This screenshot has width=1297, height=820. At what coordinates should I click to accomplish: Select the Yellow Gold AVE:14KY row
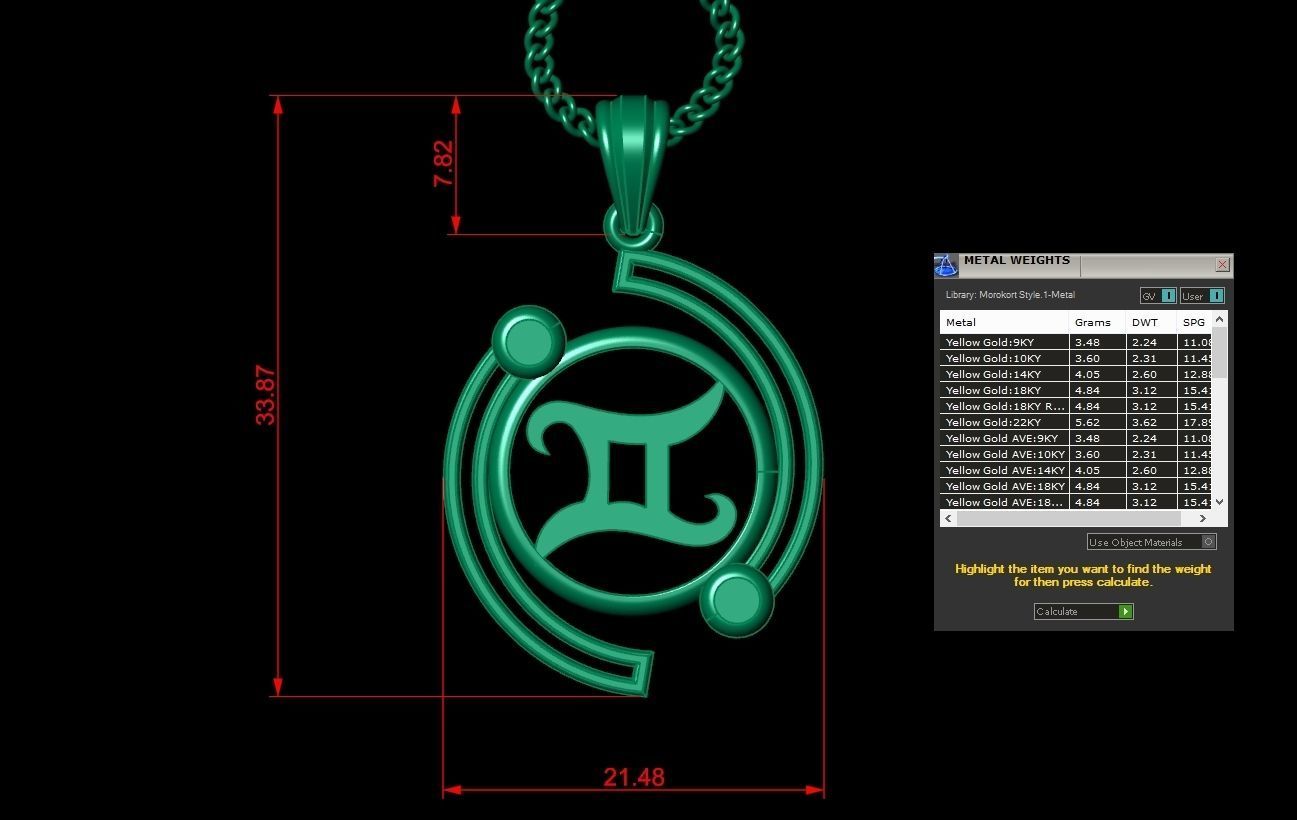coord(1075,470)
